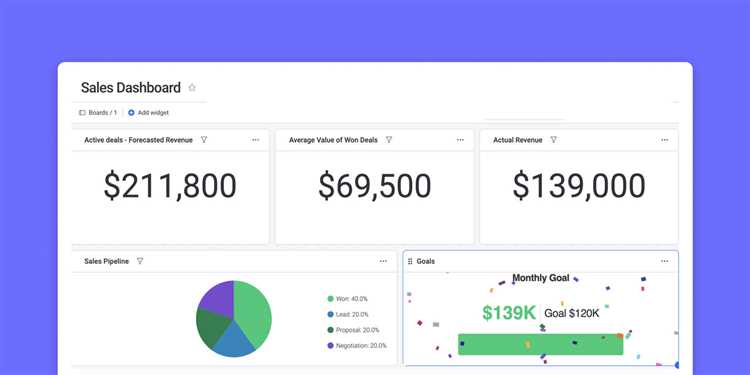Image resolution: width=750 pixels, height=375 pixels.
Task: Open more options menu for Actual Revenue widget
Action: pos(664,140)
